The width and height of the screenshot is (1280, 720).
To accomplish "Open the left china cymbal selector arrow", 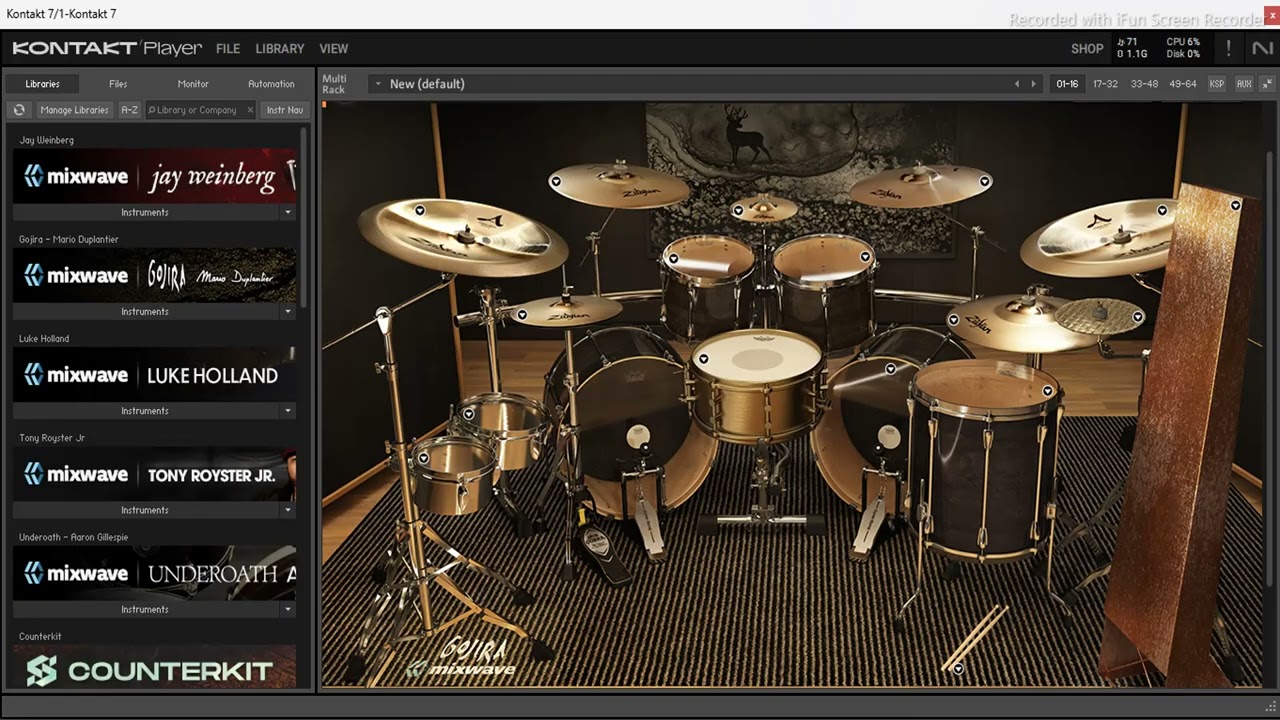I will click(x=420, y=210).
